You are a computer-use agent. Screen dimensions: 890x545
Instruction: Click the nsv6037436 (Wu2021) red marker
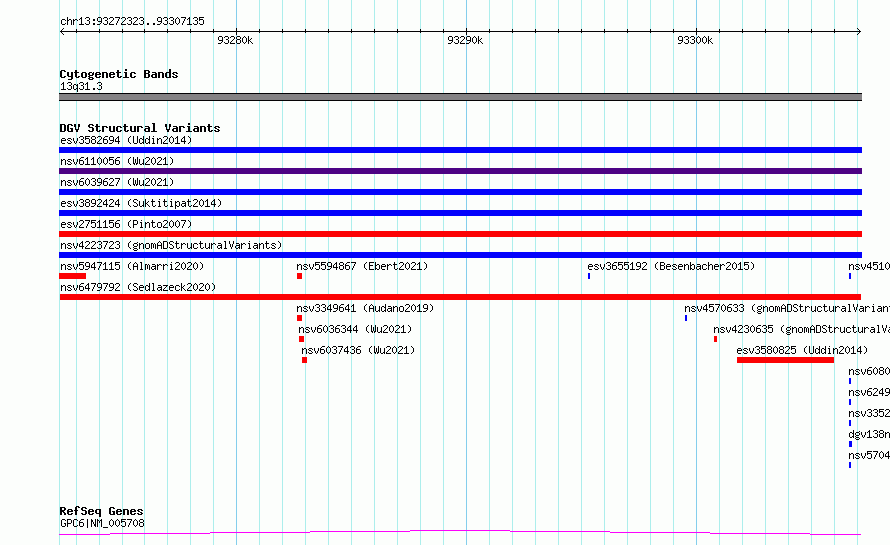pyautogui.click(x=305, y=360)
